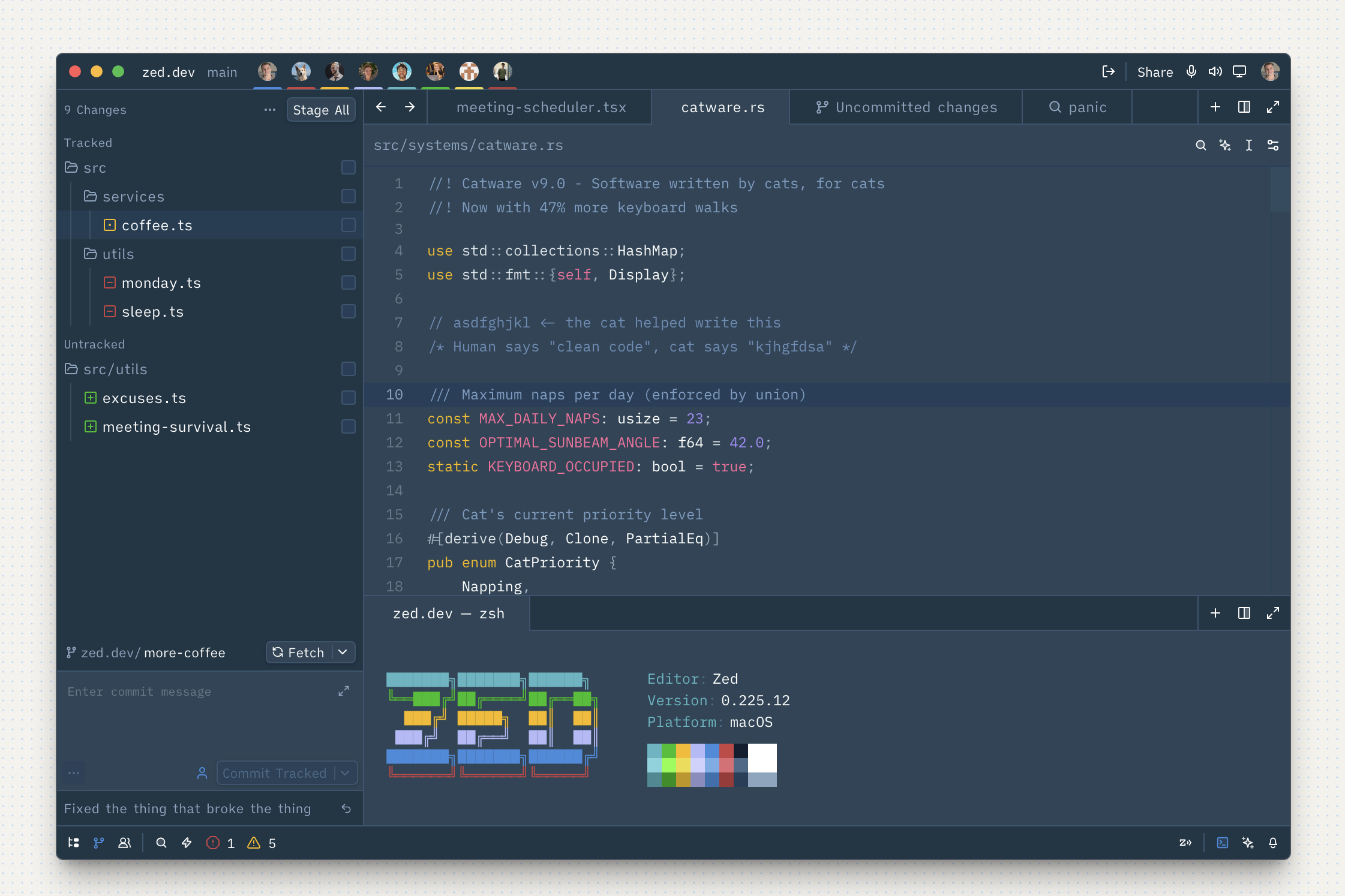Stage the excuses.ts checkbox
The width and height of the screenshot is (1345, 896).
point(349,398)
